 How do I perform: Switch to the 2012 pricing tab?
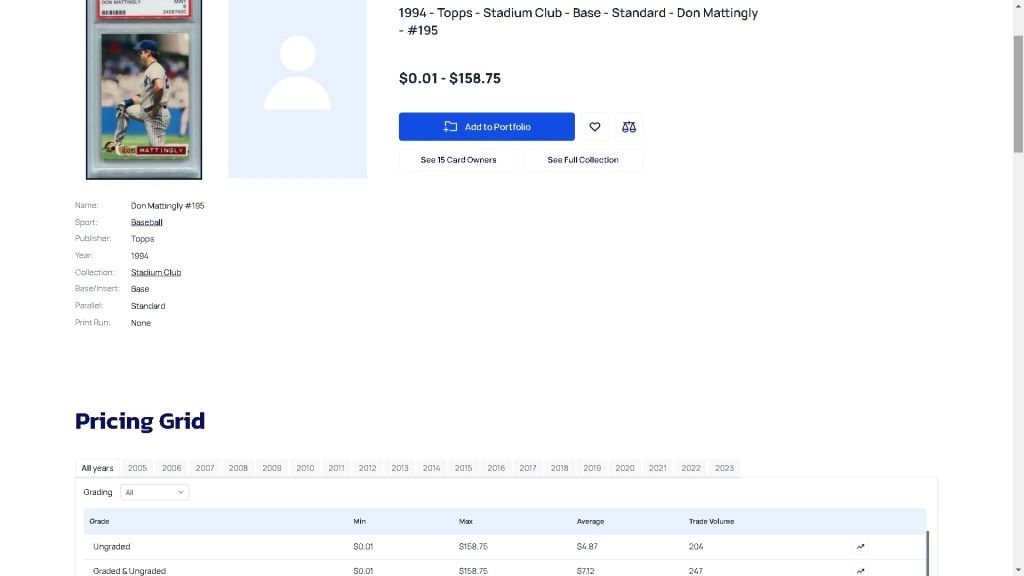click(367, 468)
